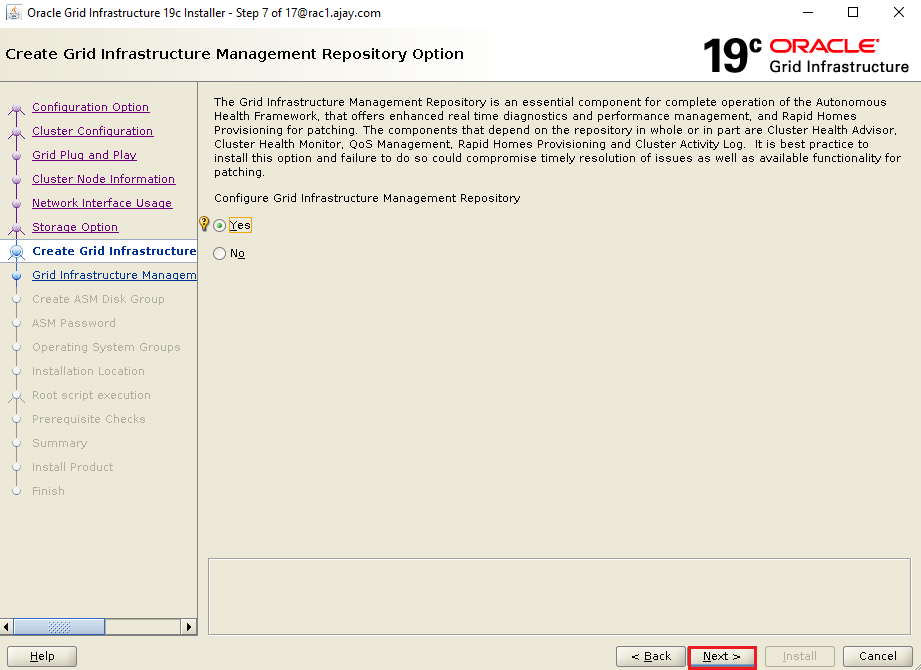Click the step bullet beside Cluster Configuration

[x=16, y=132]
